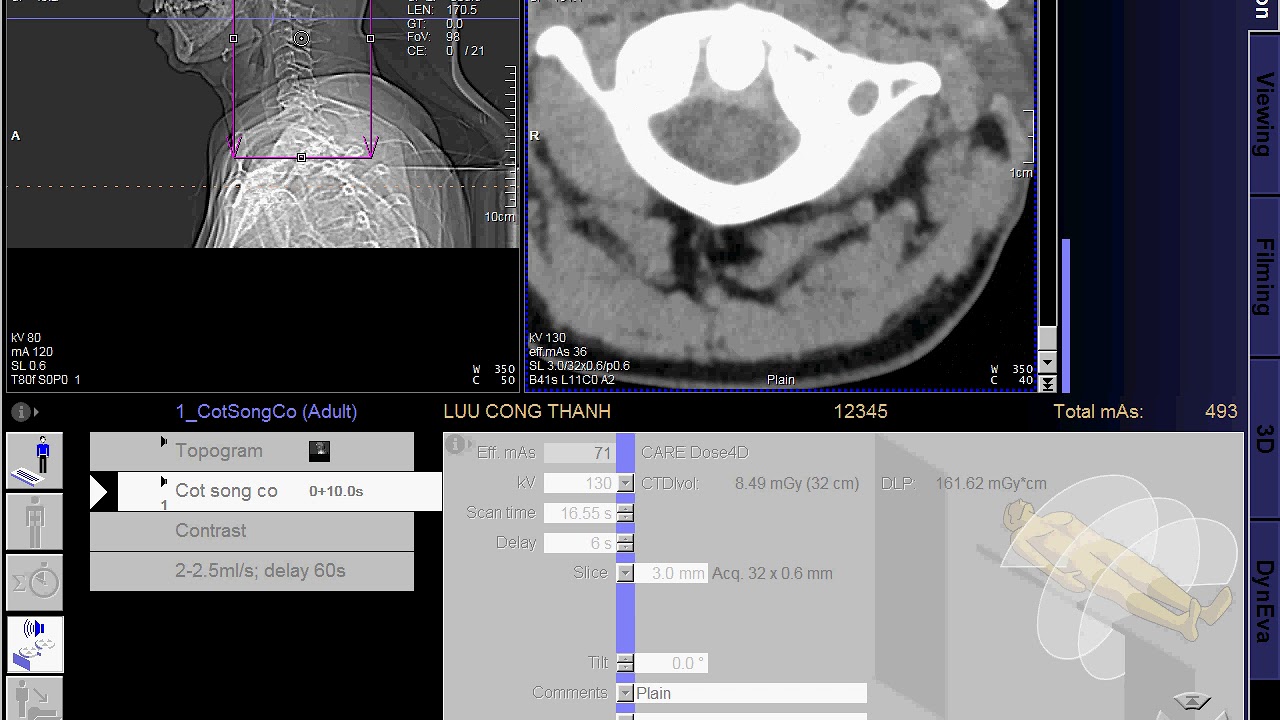This screenshot has width=1280, height=720.
Task: Open the Slice dropdown arrow
Action: point(625,573)
